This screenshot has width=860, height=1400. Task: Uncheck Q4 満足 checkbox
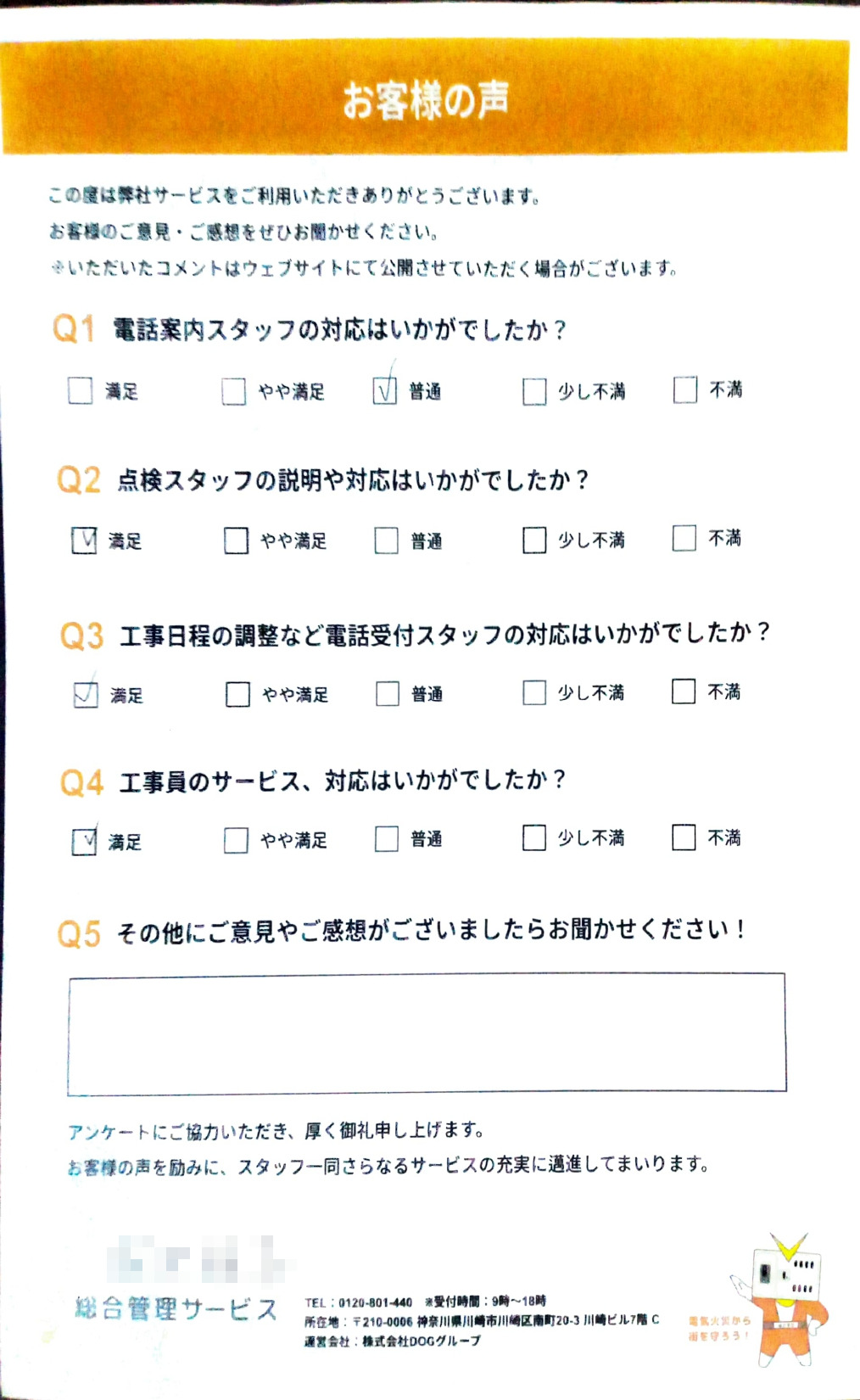[84, 842]
